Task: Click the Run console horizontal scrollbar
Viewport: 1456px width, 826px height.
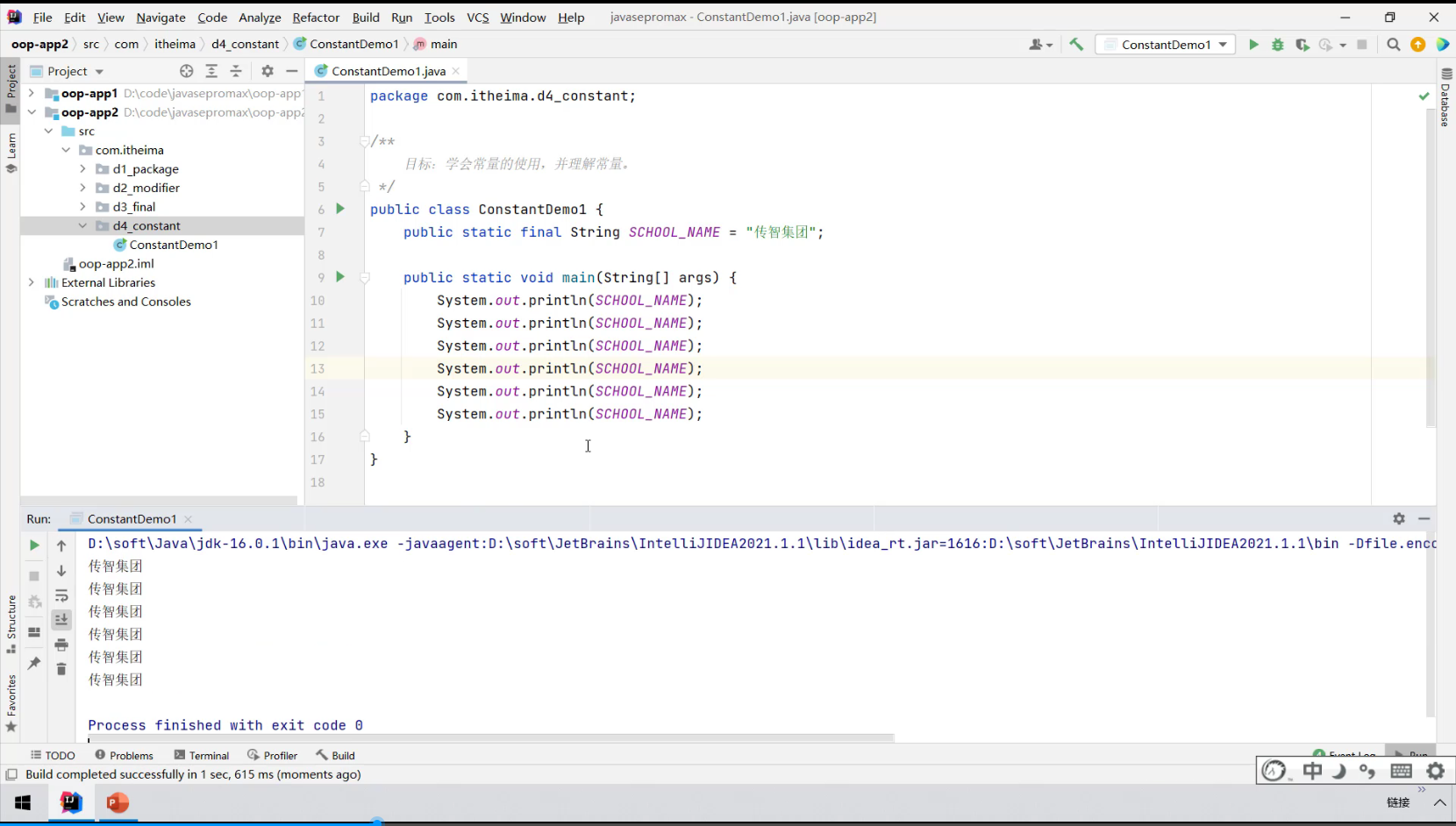Action: click(x=491, y=739)
